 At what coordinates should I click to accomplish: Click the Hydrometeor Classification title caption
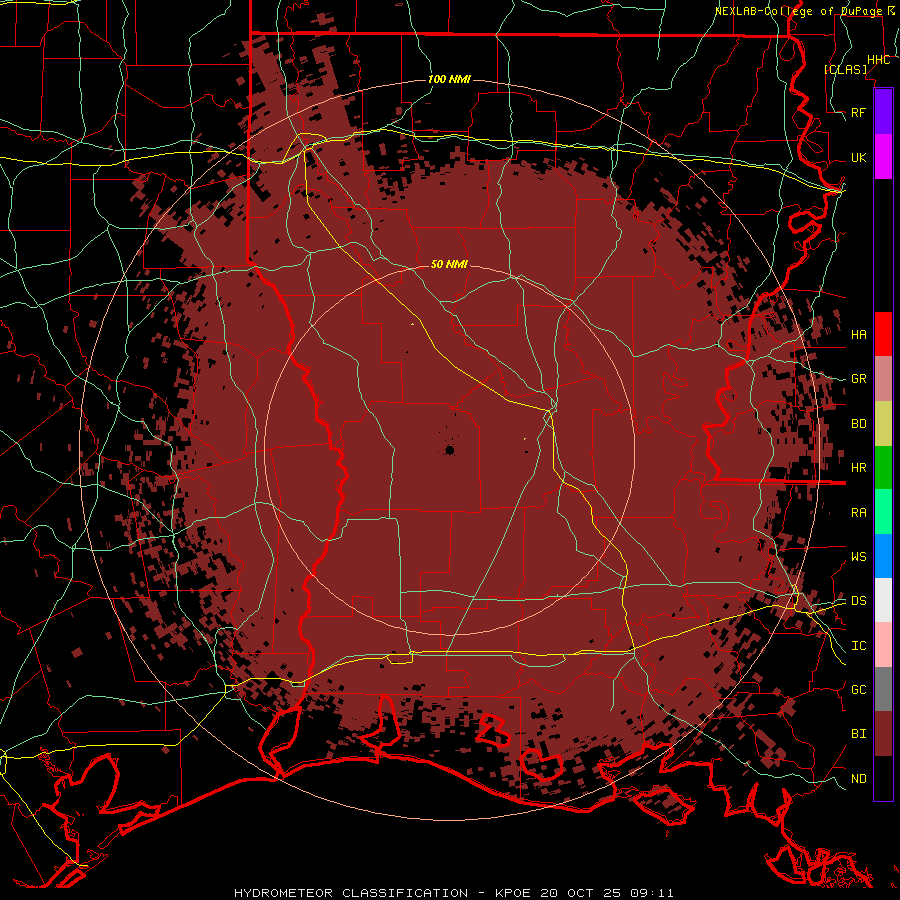click(453, 893)
